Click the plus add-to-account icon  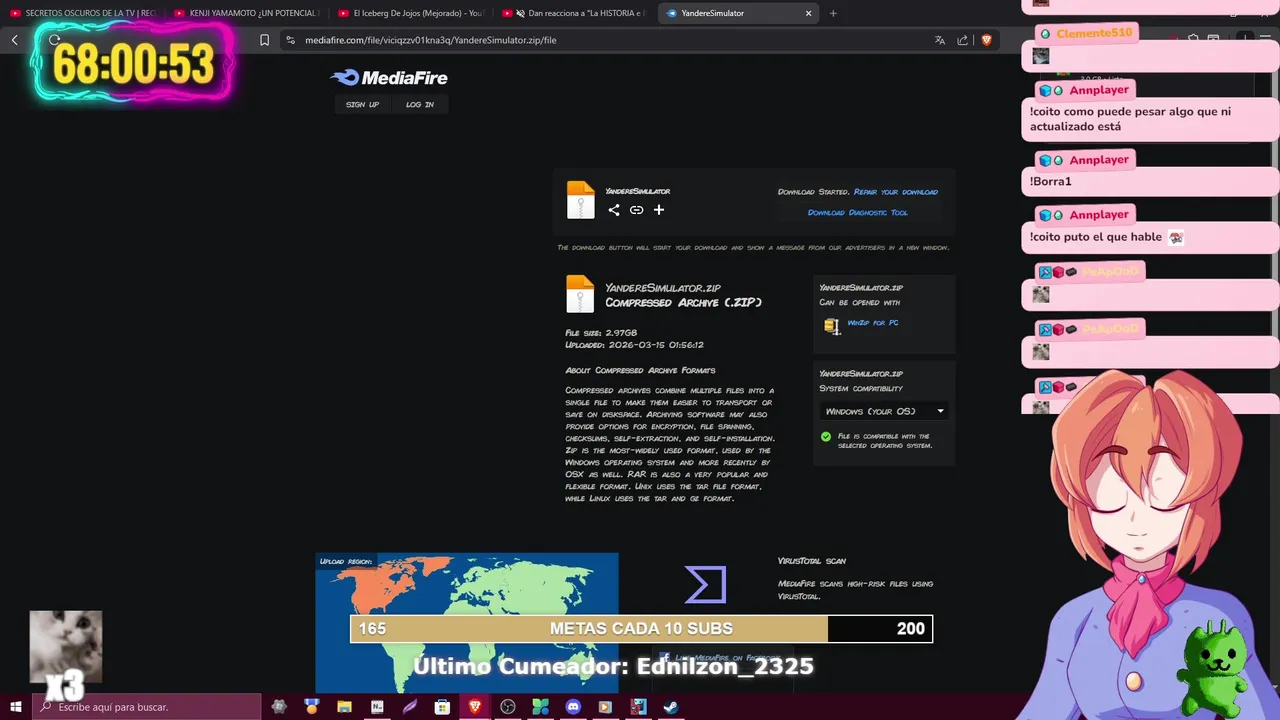659,210
